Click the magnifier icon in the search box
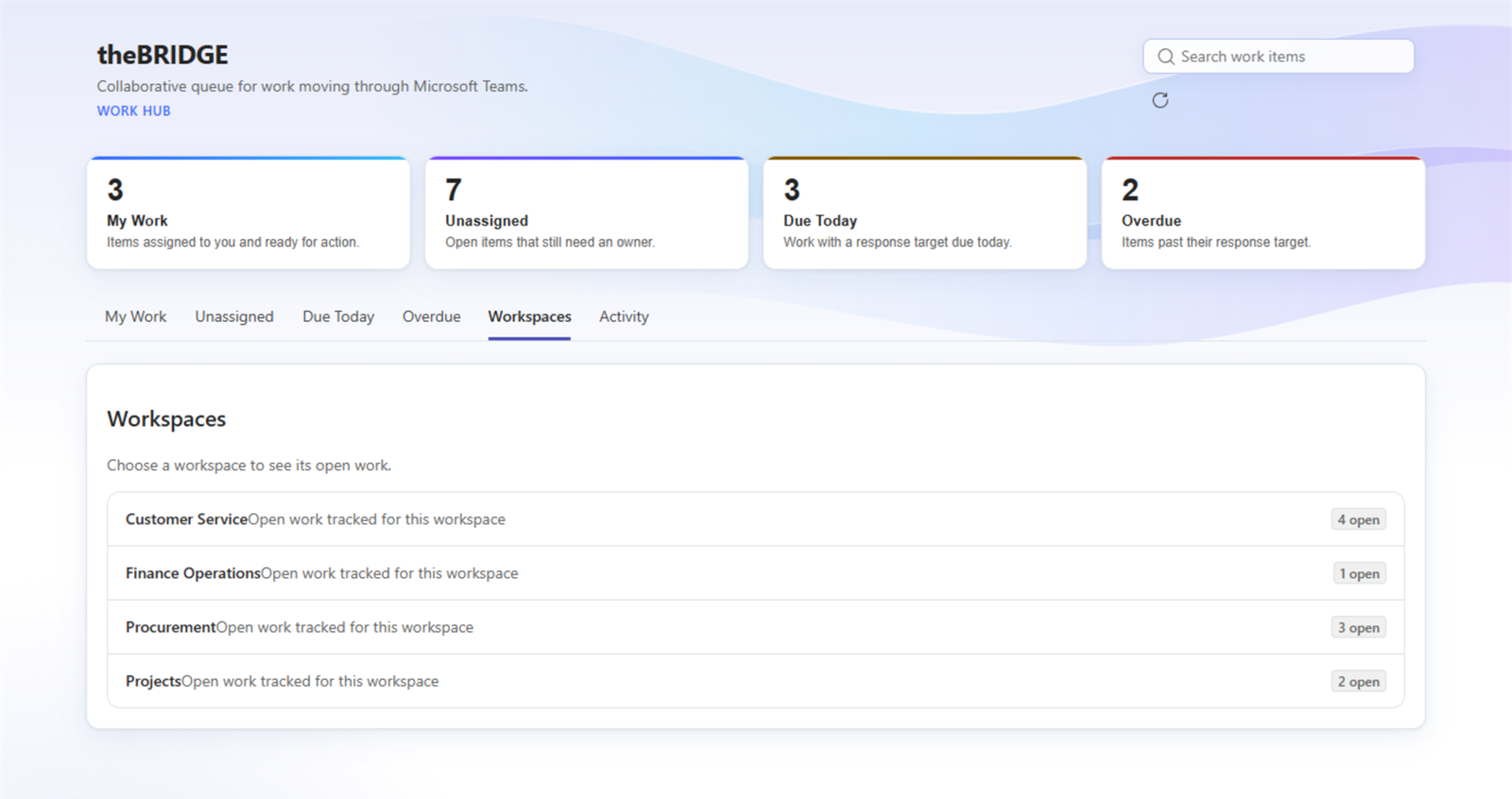The height and width of the screenshot is (799, 1512). click(x=1166, y=57)
